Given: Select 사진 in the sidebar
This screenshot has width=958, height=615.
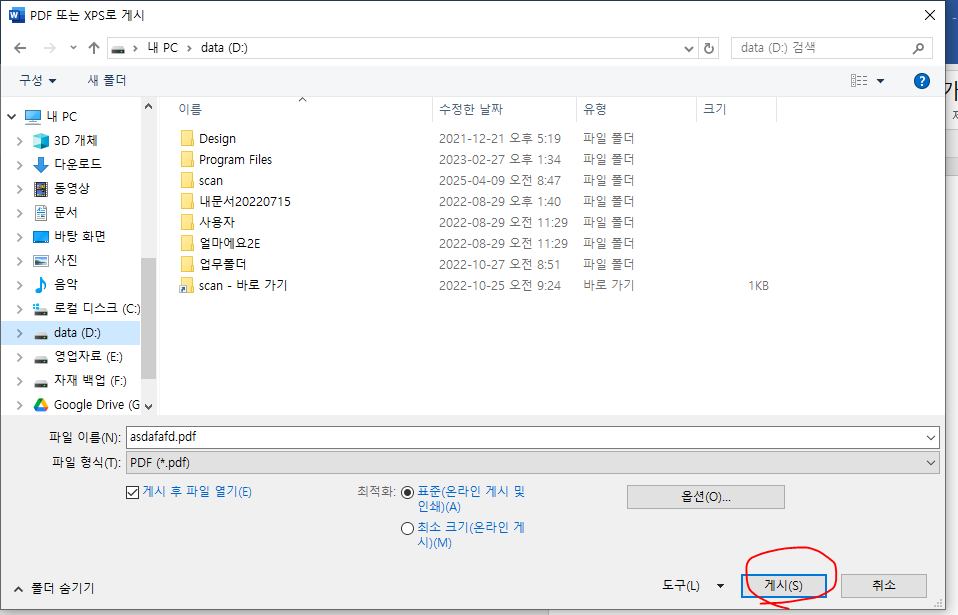Looking at the screenshot, I should [x=65, y=260].
